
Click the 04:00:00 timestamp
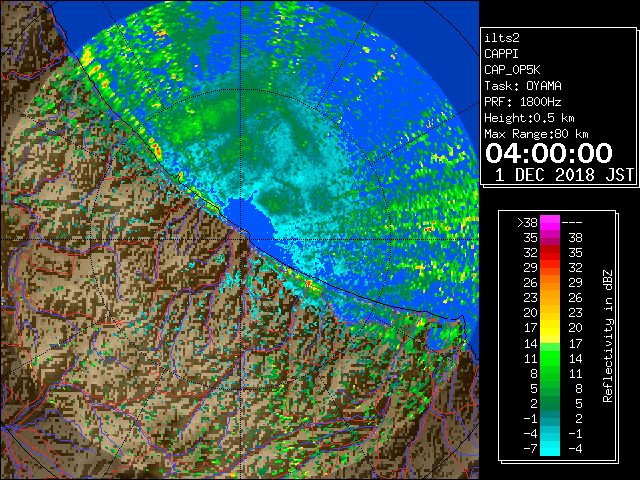coord(549,153)
